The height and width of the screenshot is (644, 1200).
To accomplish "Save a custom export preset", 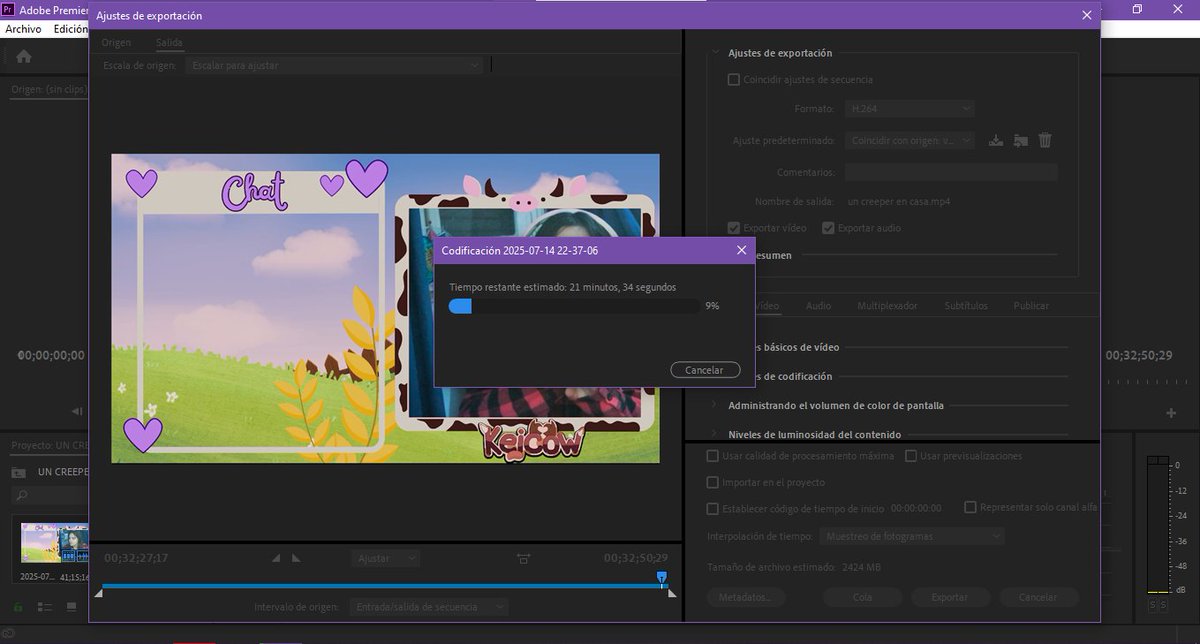I will (x=995, y=140).
